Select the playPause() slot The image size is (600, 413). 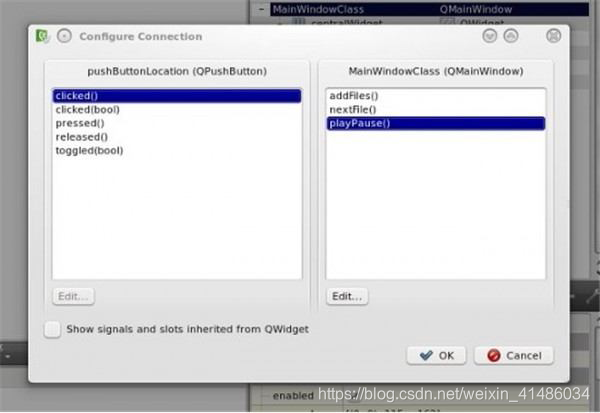(436, 123)
